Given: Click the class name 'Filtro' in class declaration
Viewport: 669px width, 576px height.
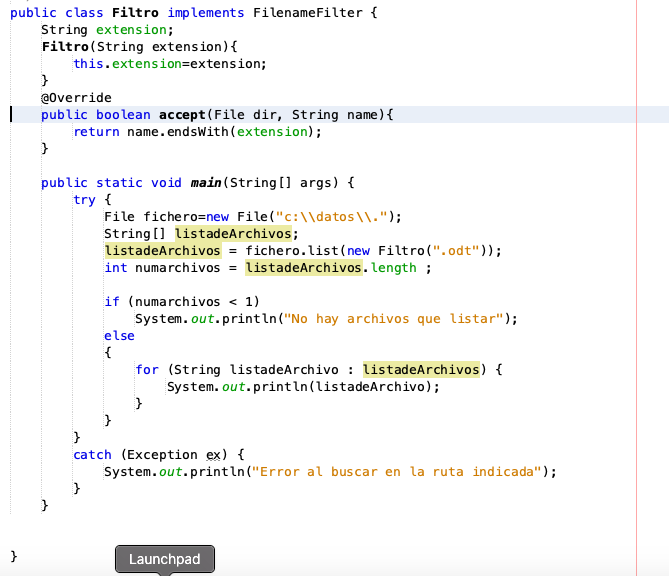Looking at the screenshot, I should 135,13.
